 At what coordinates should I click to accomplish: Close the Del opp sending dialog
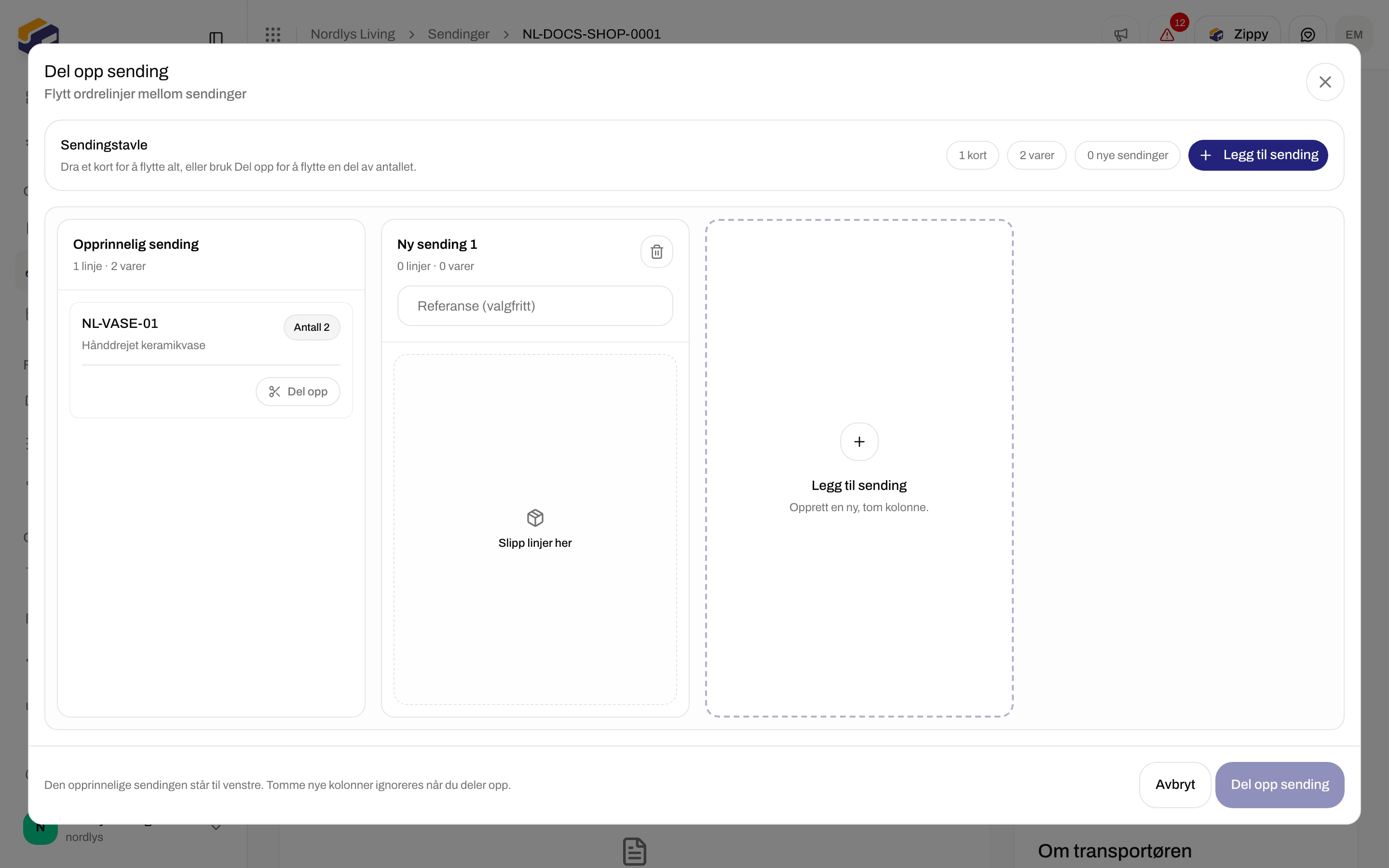click(x=1325, y=82)
